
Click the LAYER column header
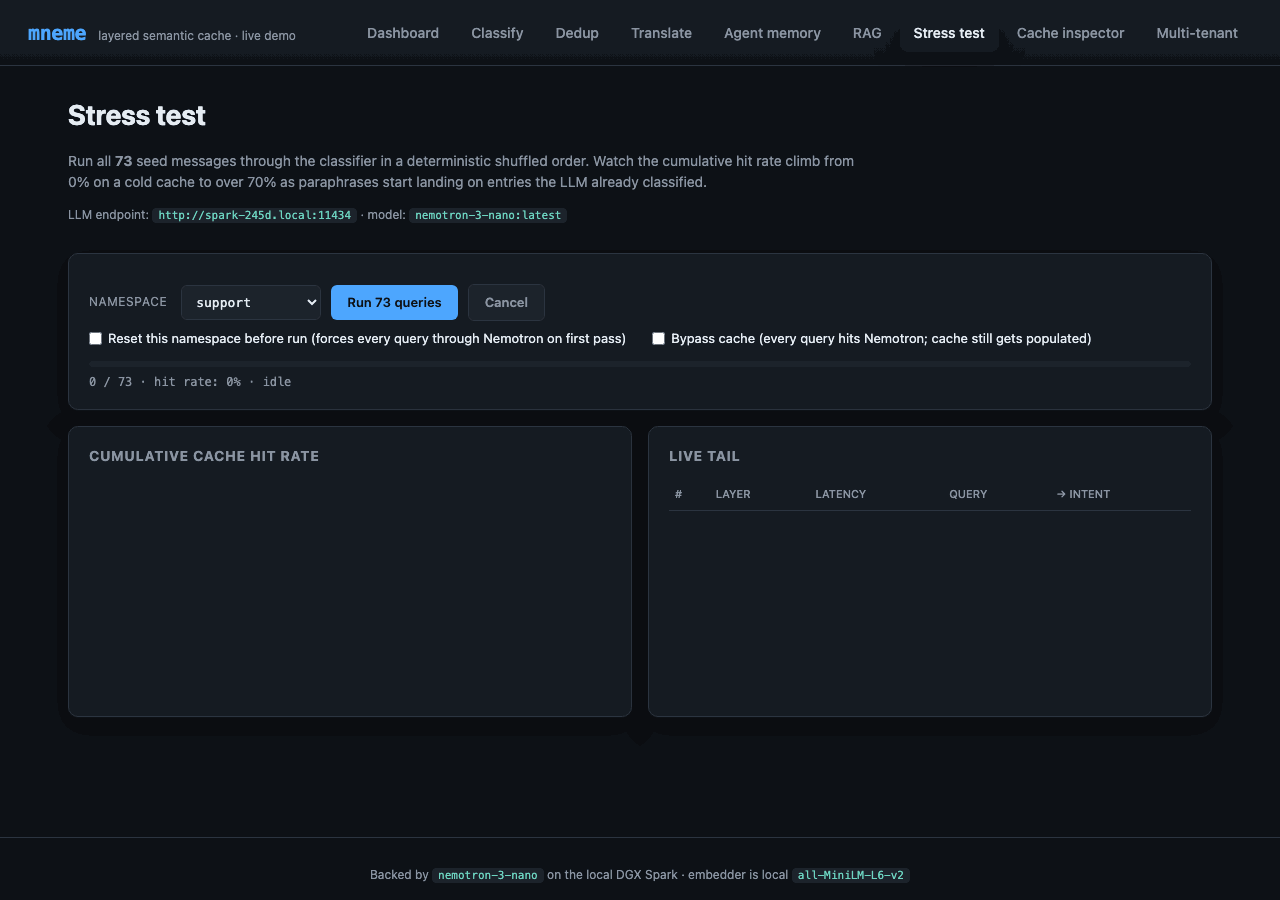733,494
